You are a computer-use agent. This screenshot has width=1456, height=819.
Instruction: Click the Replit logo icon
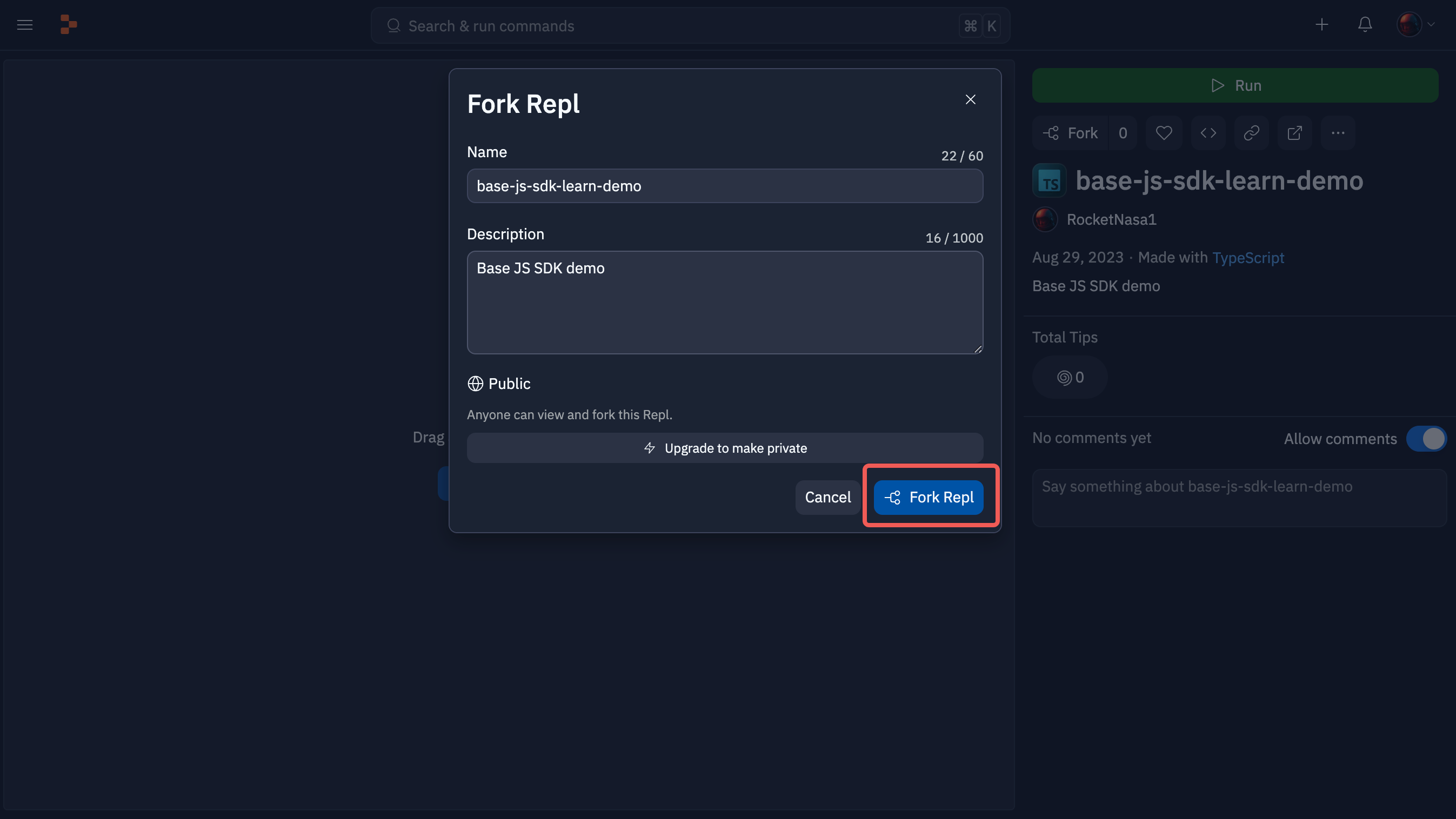click(69, 25)
